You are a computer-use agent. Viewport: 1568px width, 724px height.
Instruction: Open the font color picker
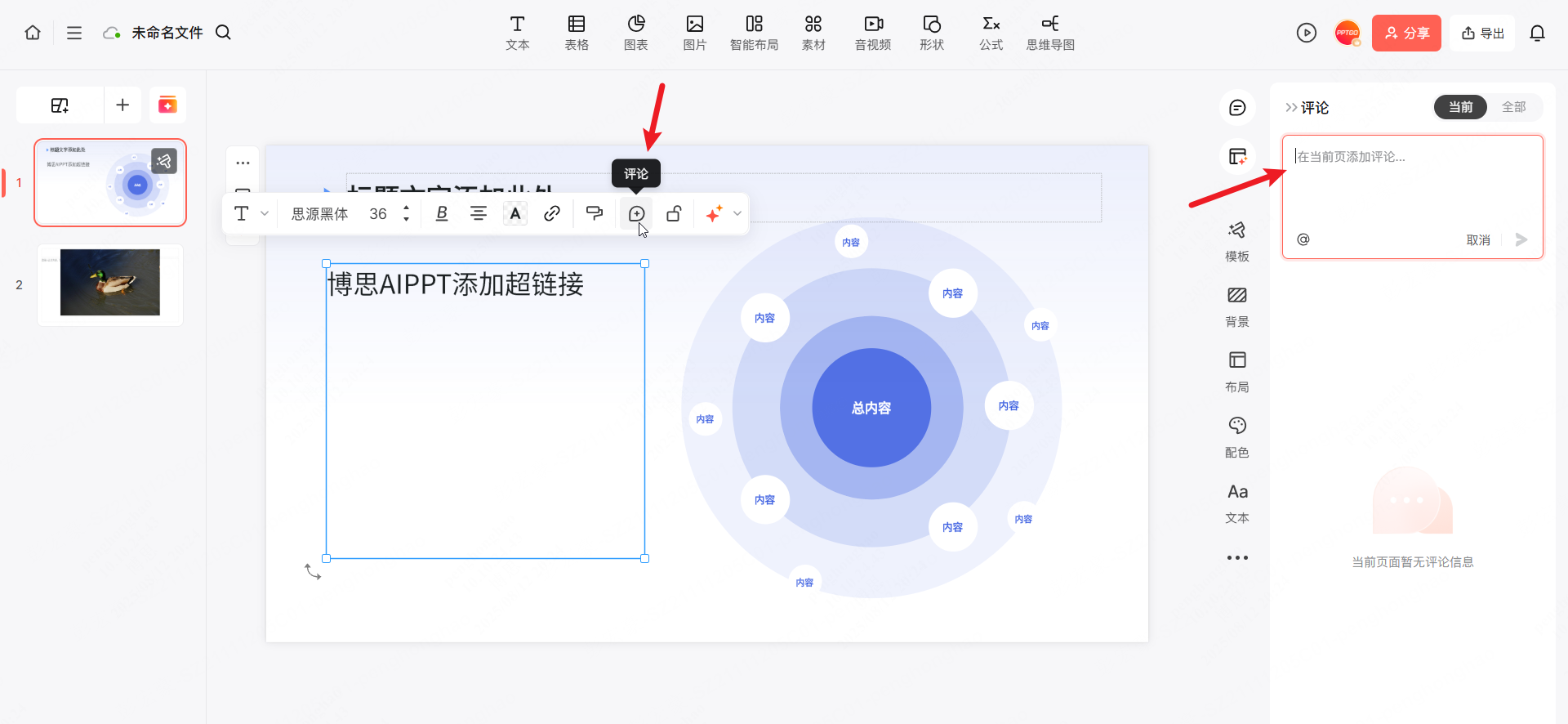pyautogui.click(x=515, y=213)
